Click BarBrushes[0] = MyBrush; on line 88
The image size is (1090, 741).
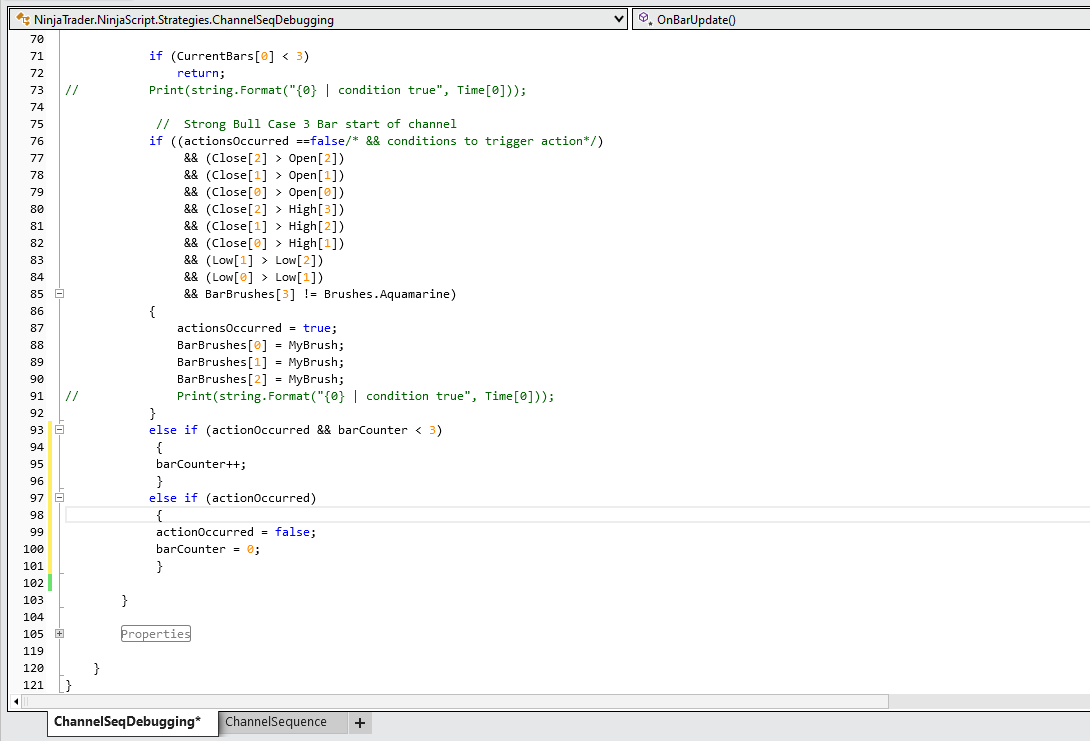click(x=260, y=345)
